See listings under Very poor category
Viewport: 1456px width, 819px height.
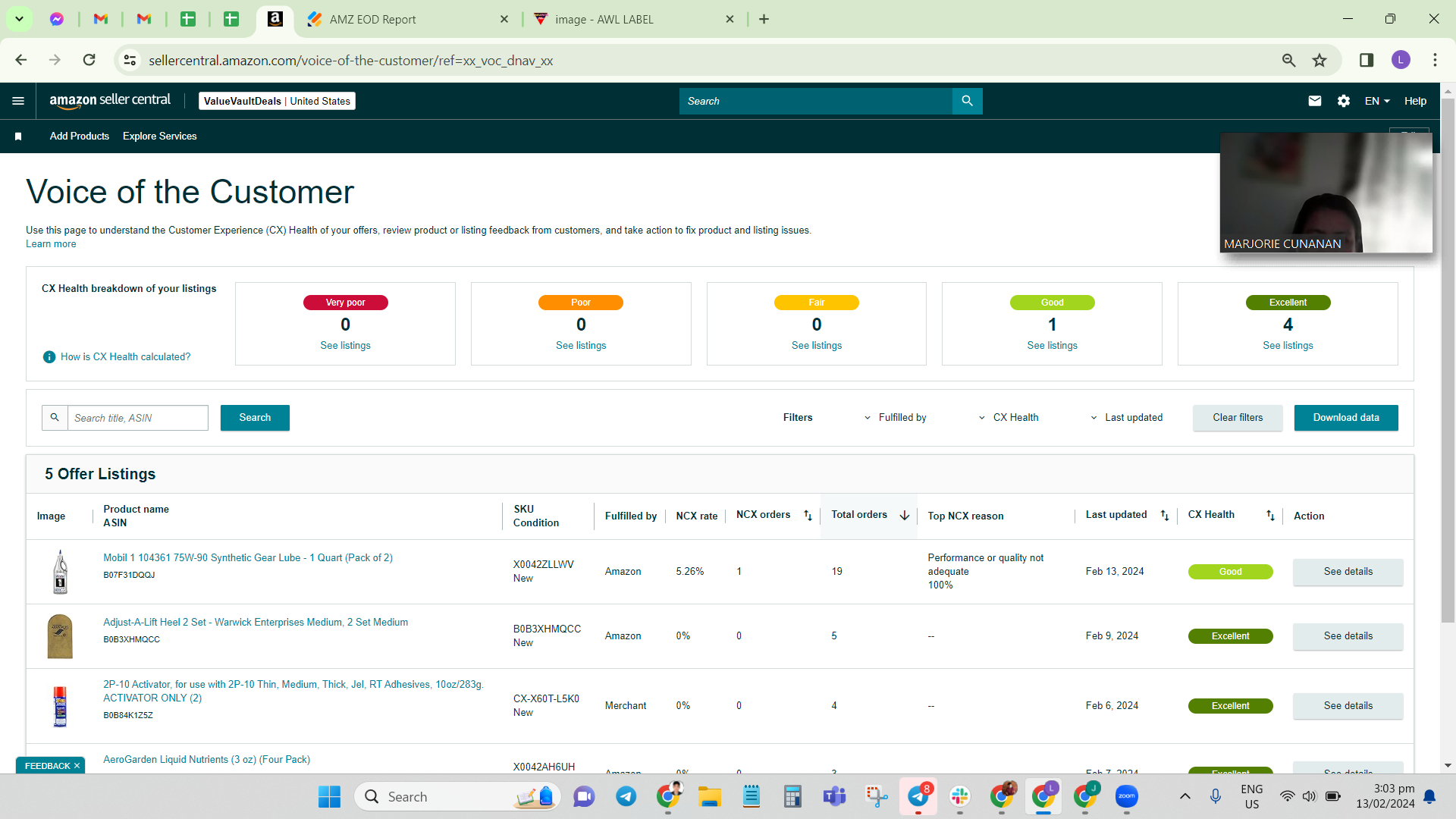point(345,346)
